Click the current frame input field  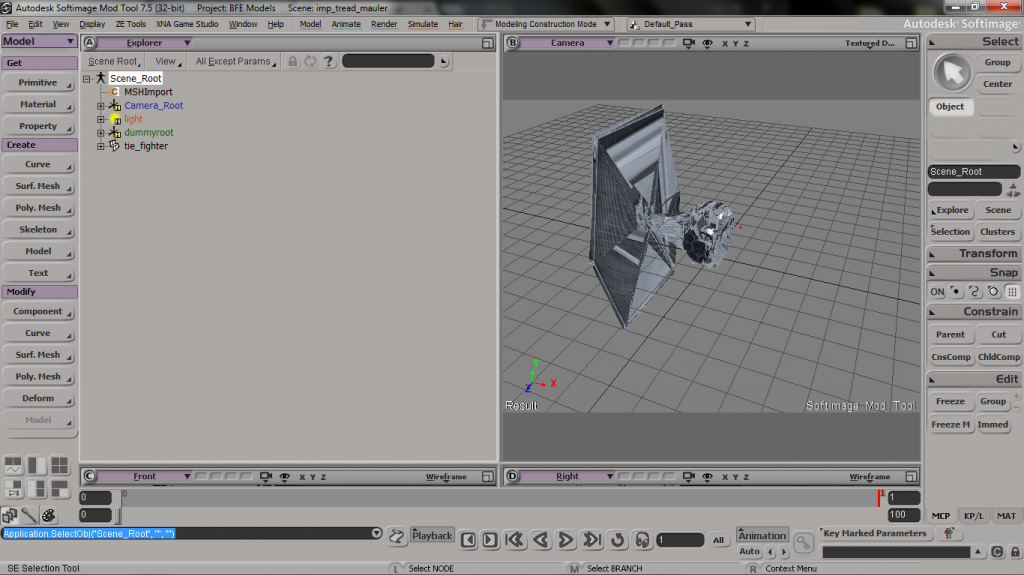point(680,540)
